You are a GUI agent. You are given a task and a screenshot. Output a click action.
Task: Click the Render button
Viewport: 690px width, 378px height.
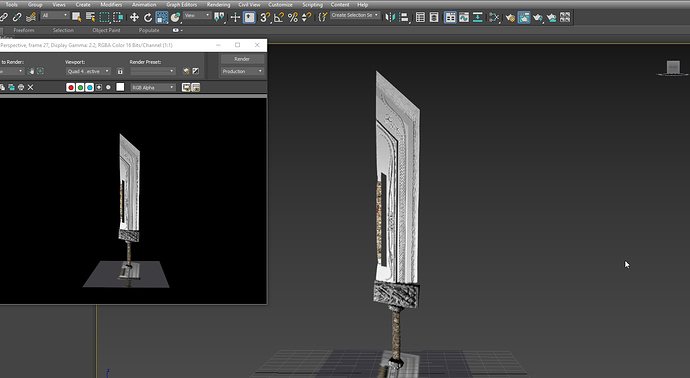coord(242,59)
